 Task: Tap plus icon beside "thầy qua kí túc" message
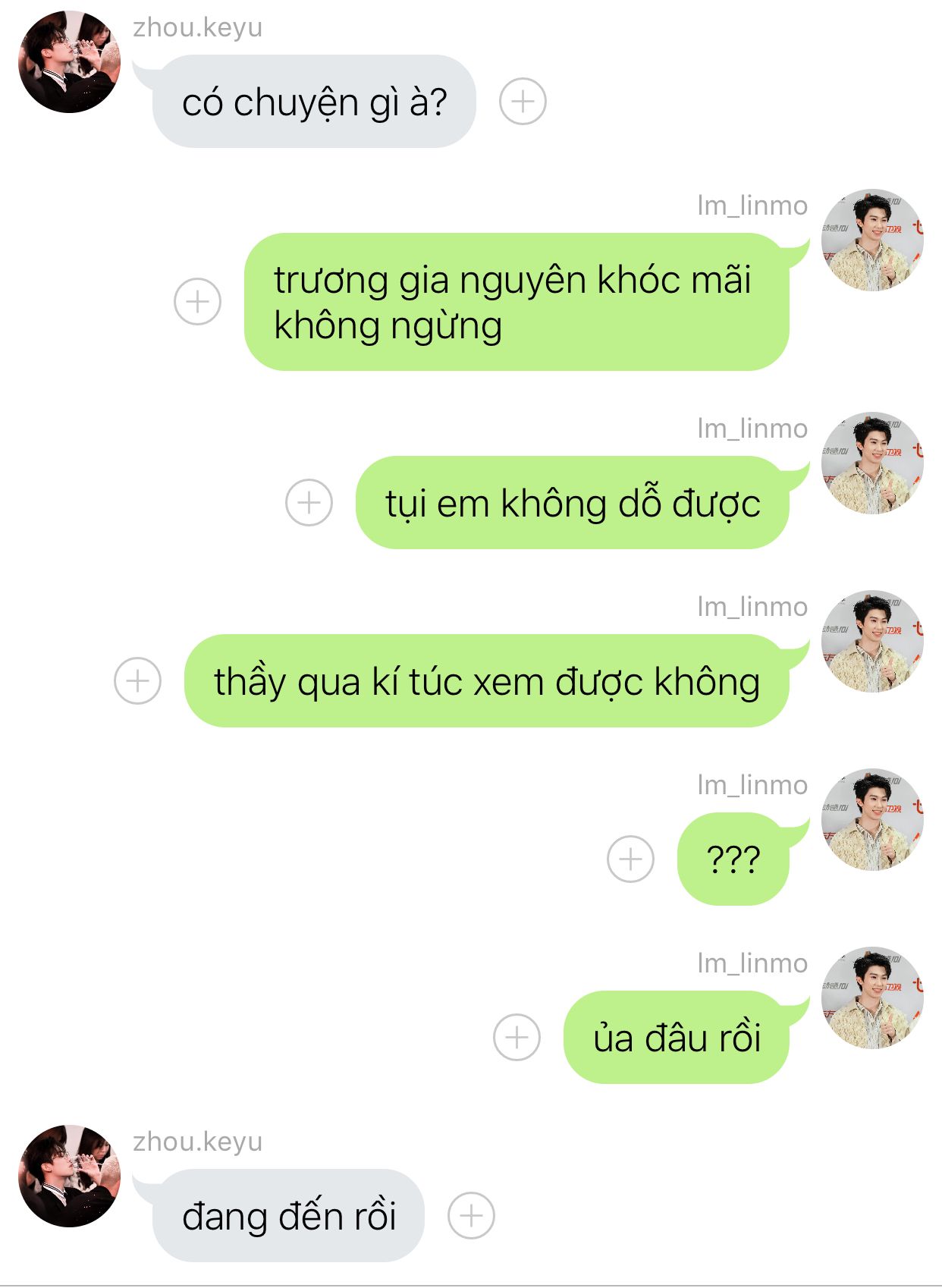tap(137, 680)
